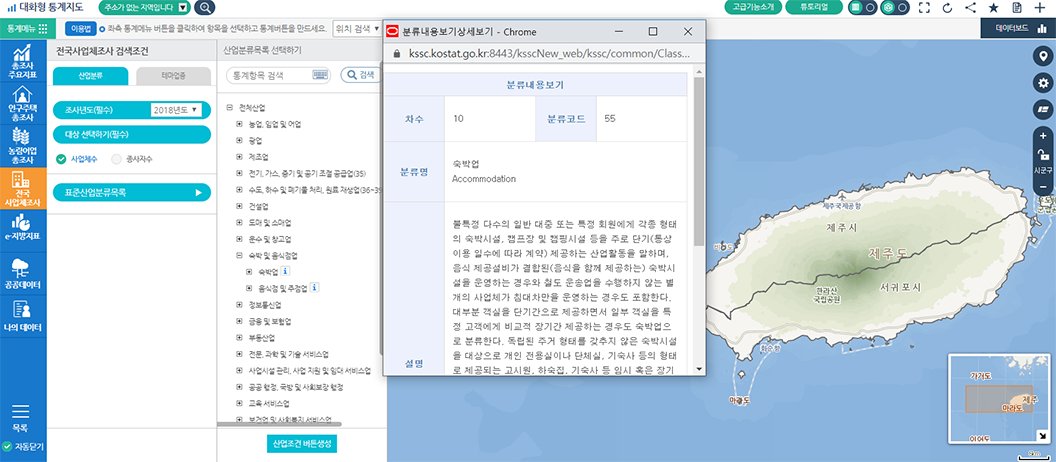Viewport: 1056px width, 462px height.
Task: Zoom in the map with plus button
Action: point(1043,136)
